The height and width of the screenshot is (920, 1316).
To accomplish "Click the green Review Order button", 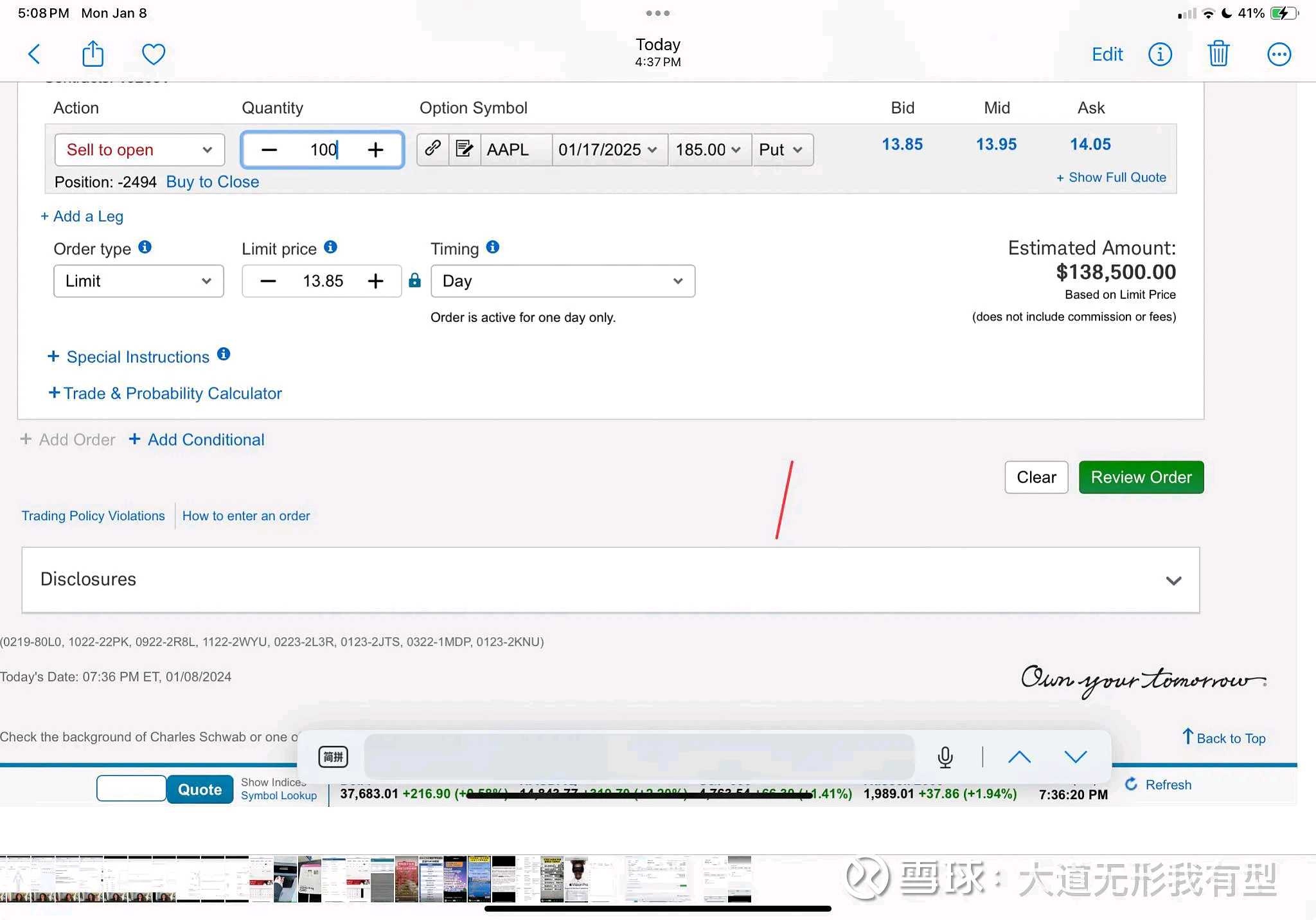I will [x=1141, y=477].
